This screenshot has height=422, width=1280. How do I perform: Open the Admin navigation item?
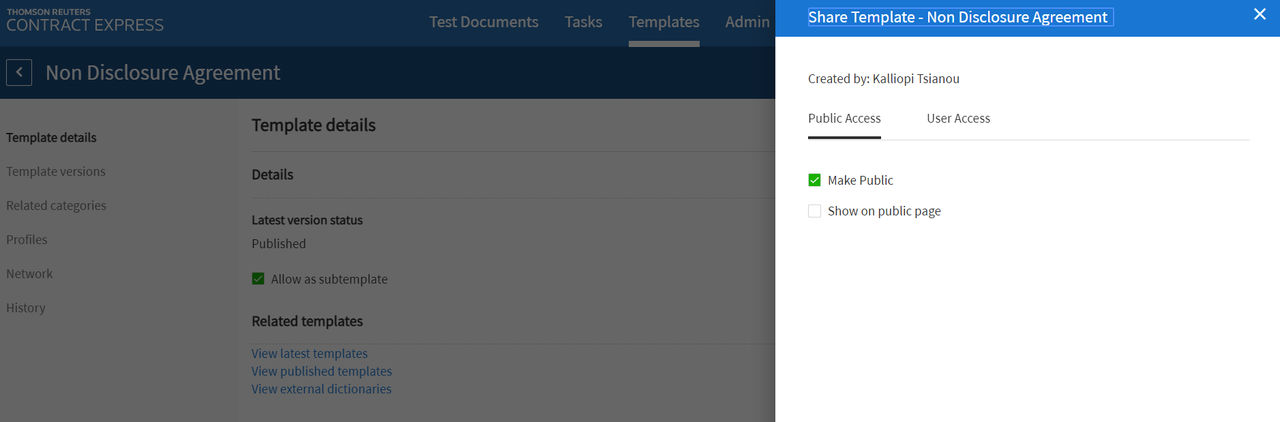747,22
